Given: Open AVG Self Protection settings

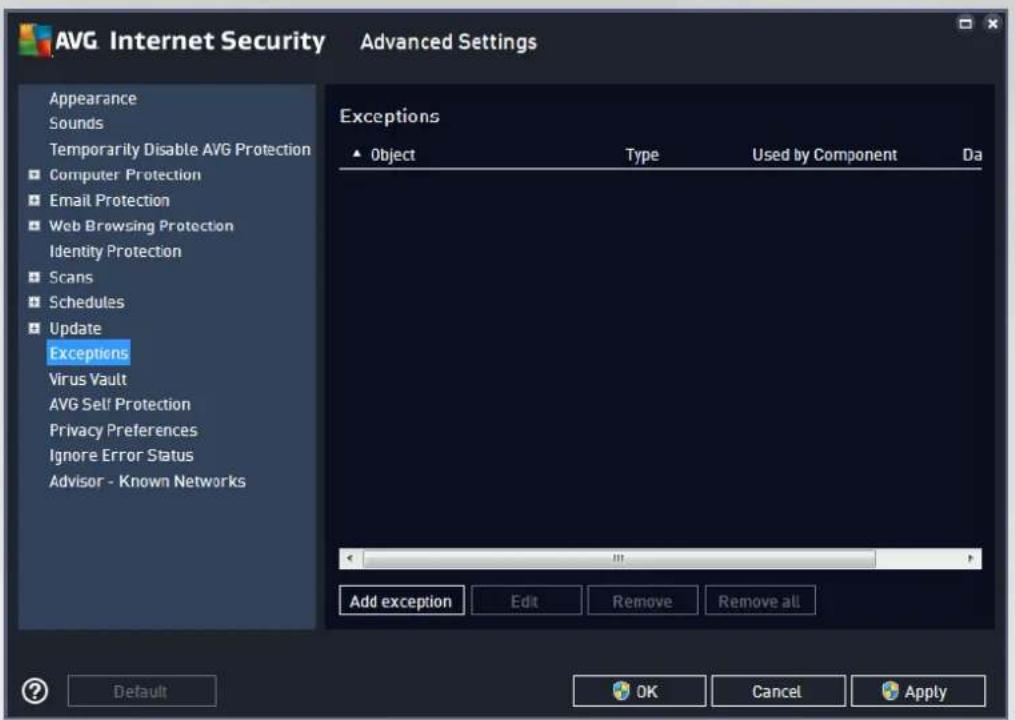Looking at the screenshot, I should (120, 405).
